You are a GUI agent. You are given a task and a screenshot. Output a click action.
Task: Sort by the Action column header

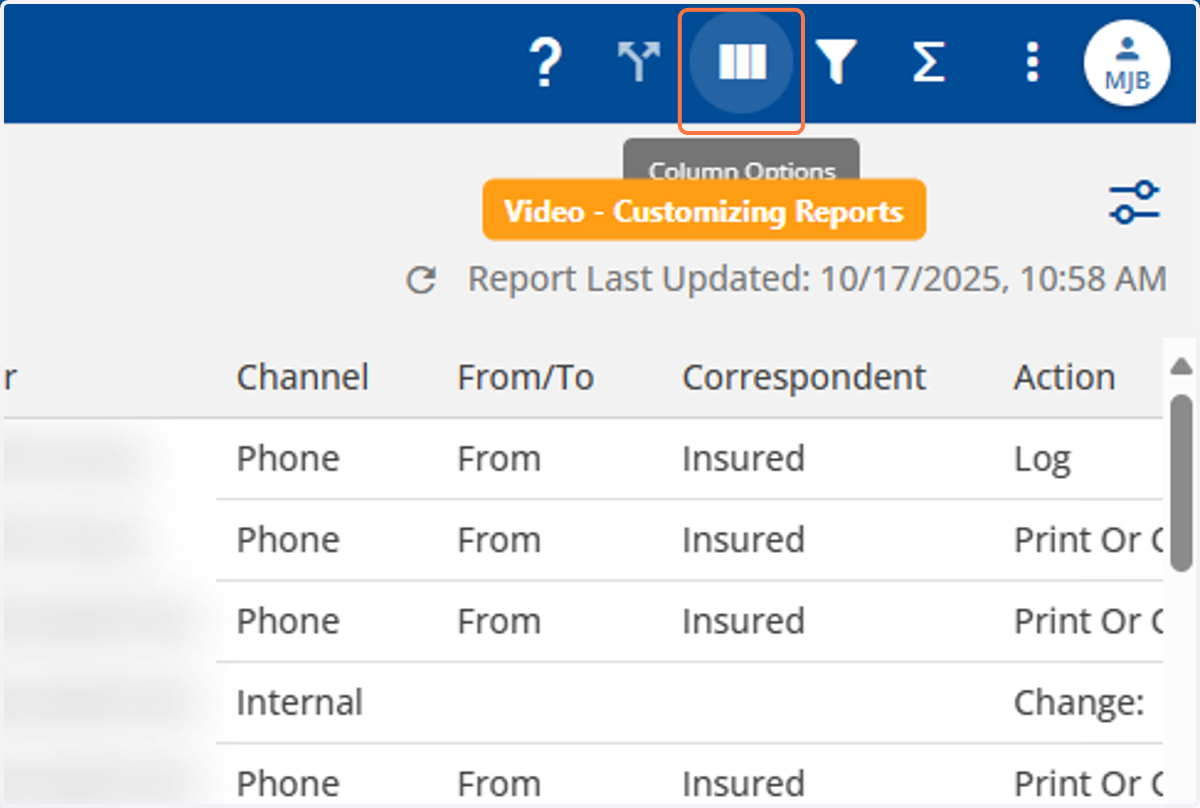(1064, 378)
